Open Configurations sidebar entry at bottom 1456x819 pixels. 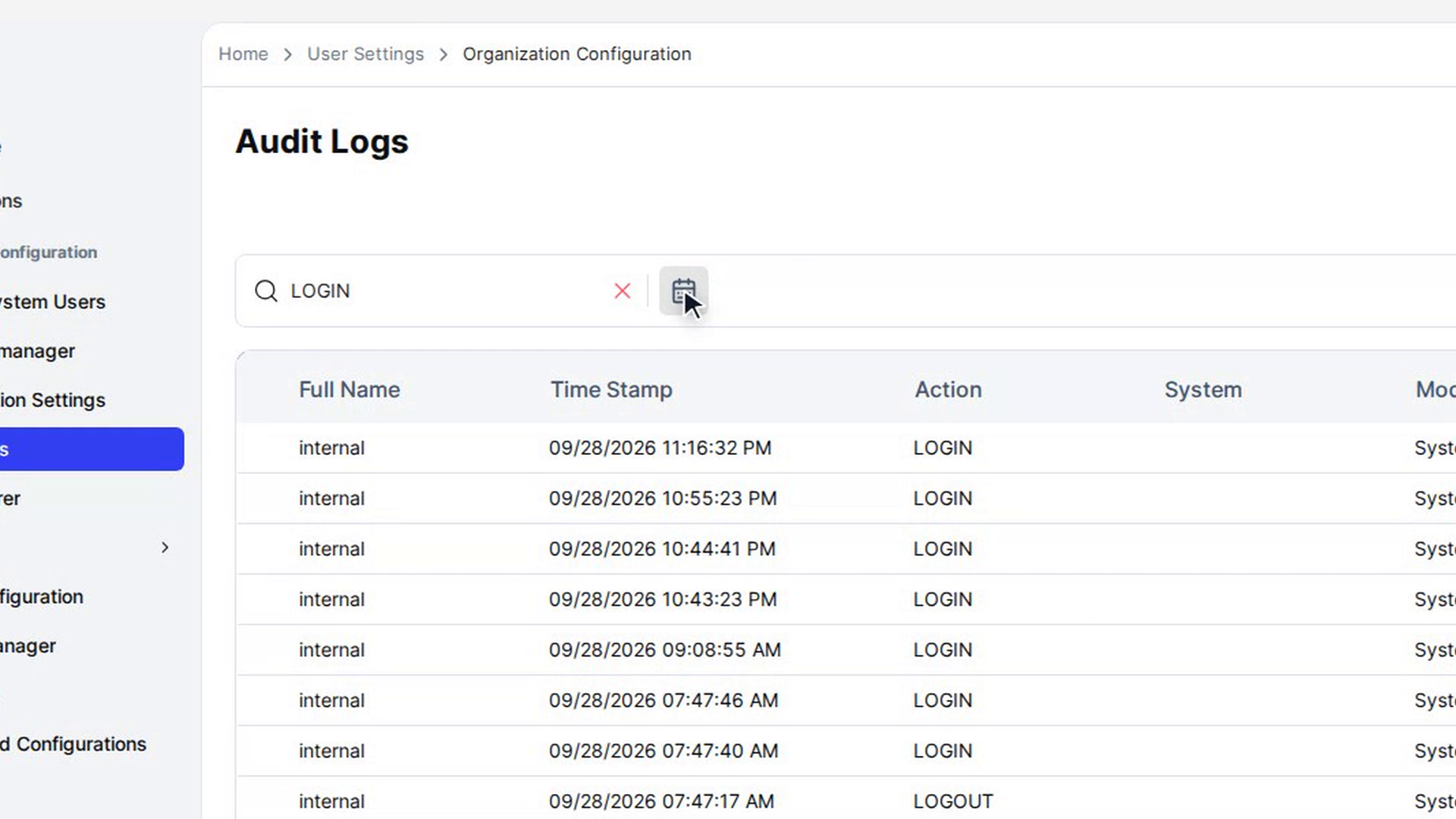(74, 744)
